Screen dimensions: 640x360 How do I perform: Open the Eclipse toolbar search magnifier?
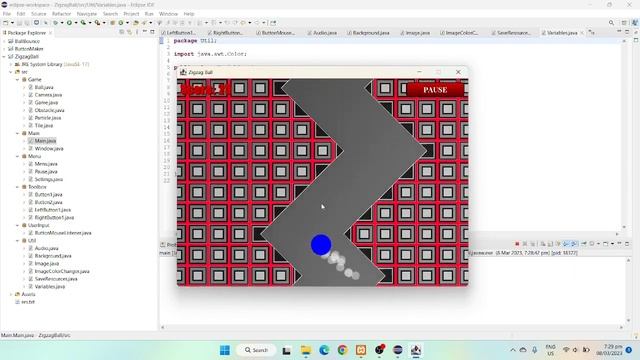click(611, 23)
